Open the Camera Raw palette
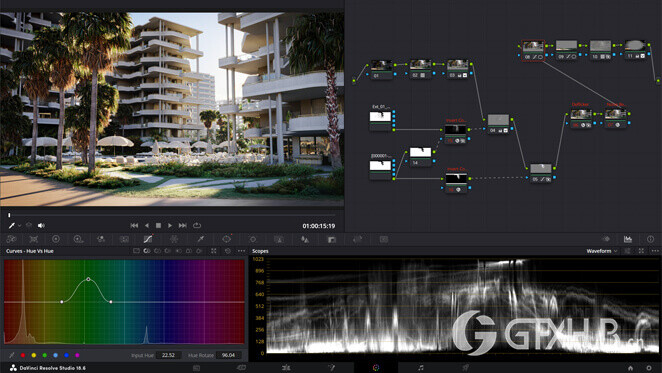Image resolution: width=662 pixels, height=373 pixels. click(x=11, y=239)
